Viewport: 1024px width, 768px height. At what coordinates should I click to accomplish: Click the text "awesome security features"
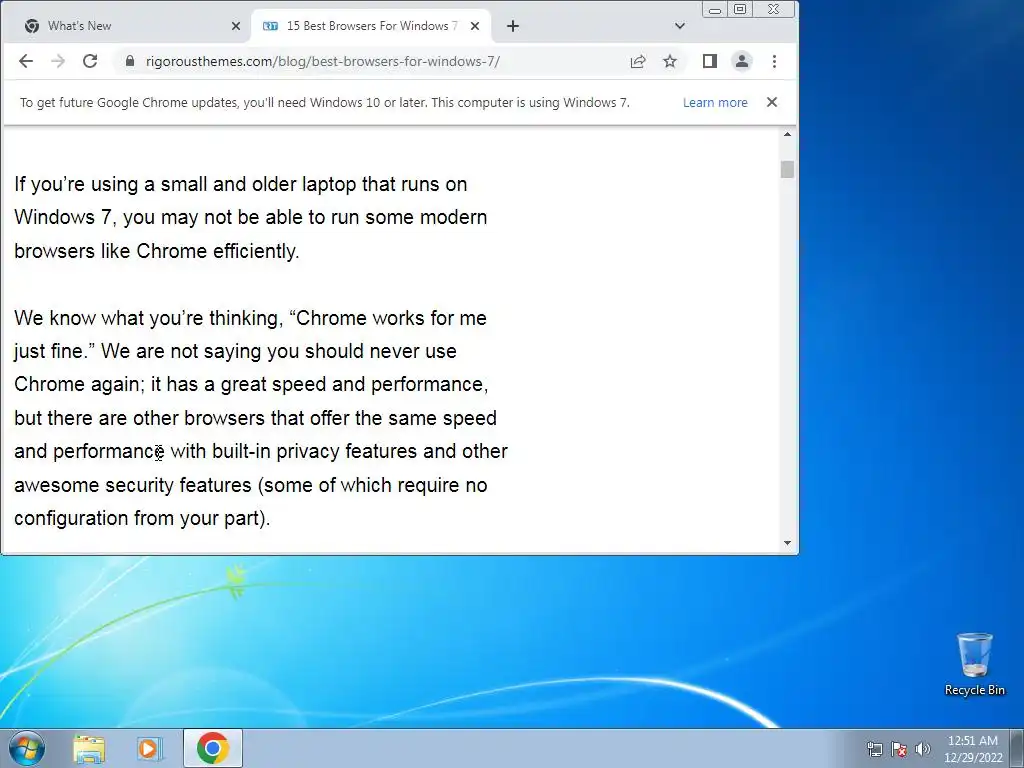point(133,485)
